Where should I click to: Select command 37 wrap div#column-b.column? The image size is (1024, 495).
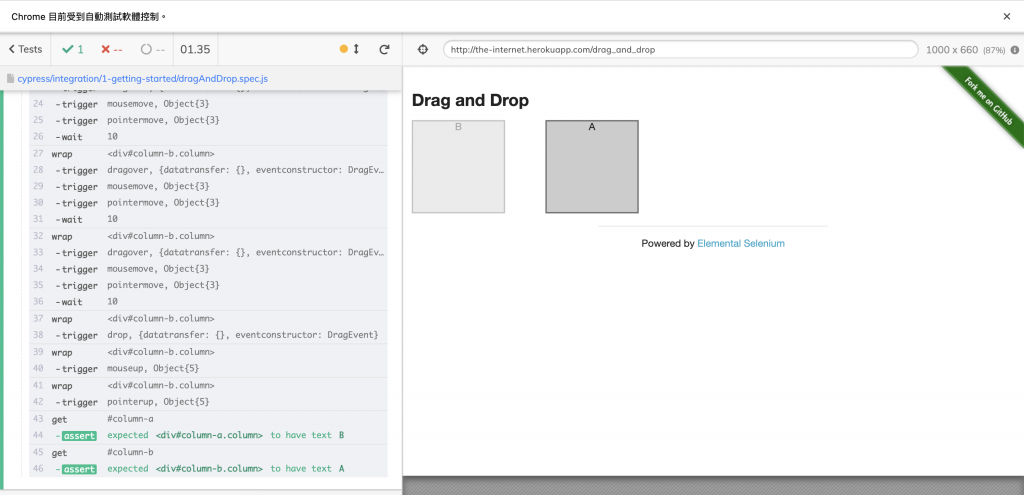tap(208, 319)
